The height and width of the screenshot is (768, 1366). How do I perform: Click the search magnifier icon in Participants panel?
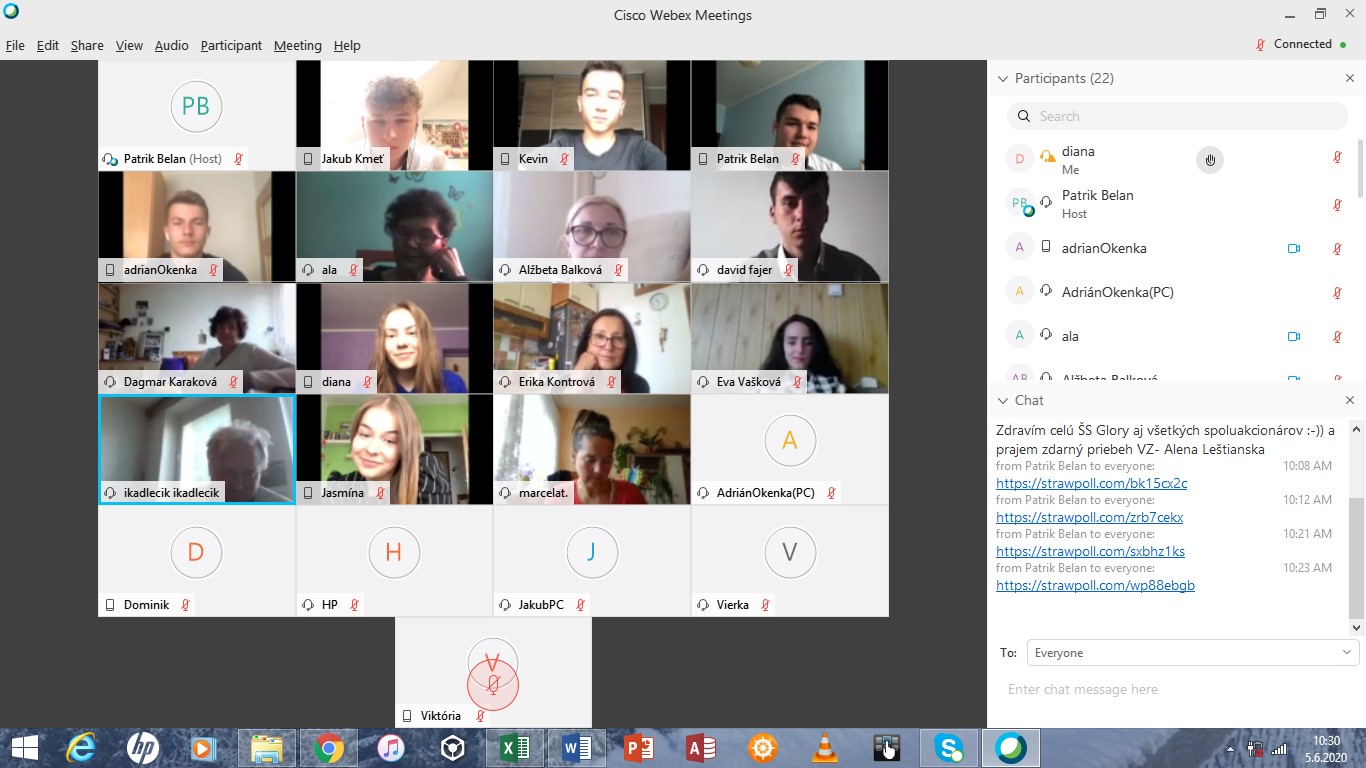pyautogui.click(x=1024, y=116)
